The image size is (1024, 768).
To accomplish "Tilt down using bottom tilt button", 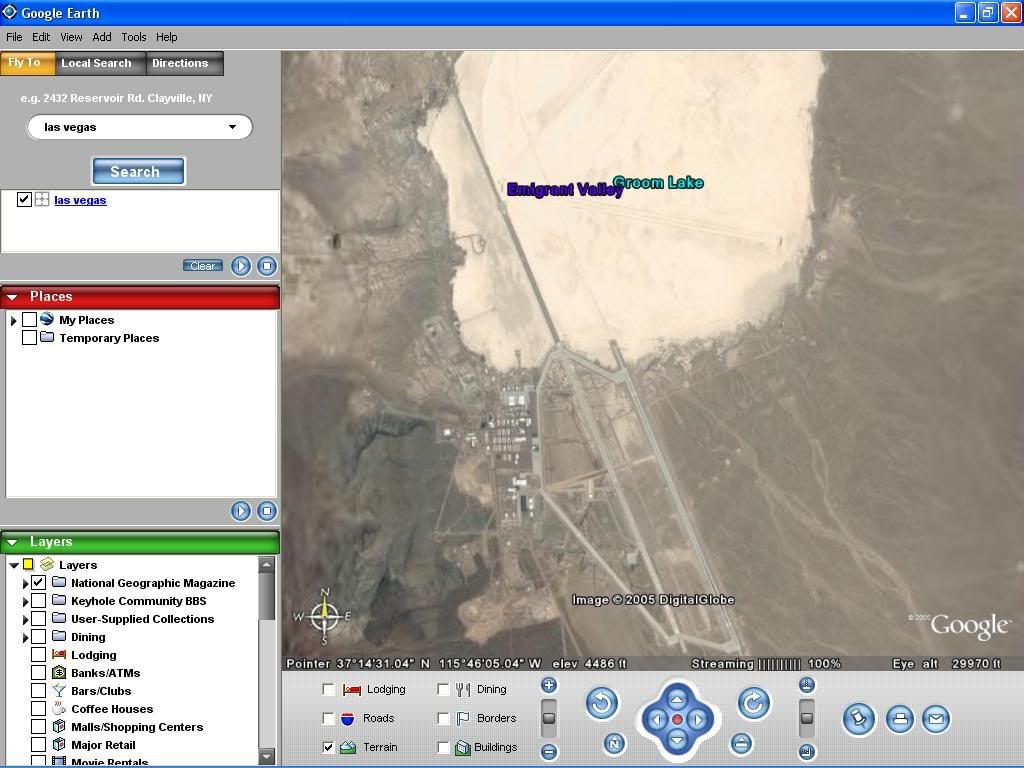I will (x=807, y=752).
